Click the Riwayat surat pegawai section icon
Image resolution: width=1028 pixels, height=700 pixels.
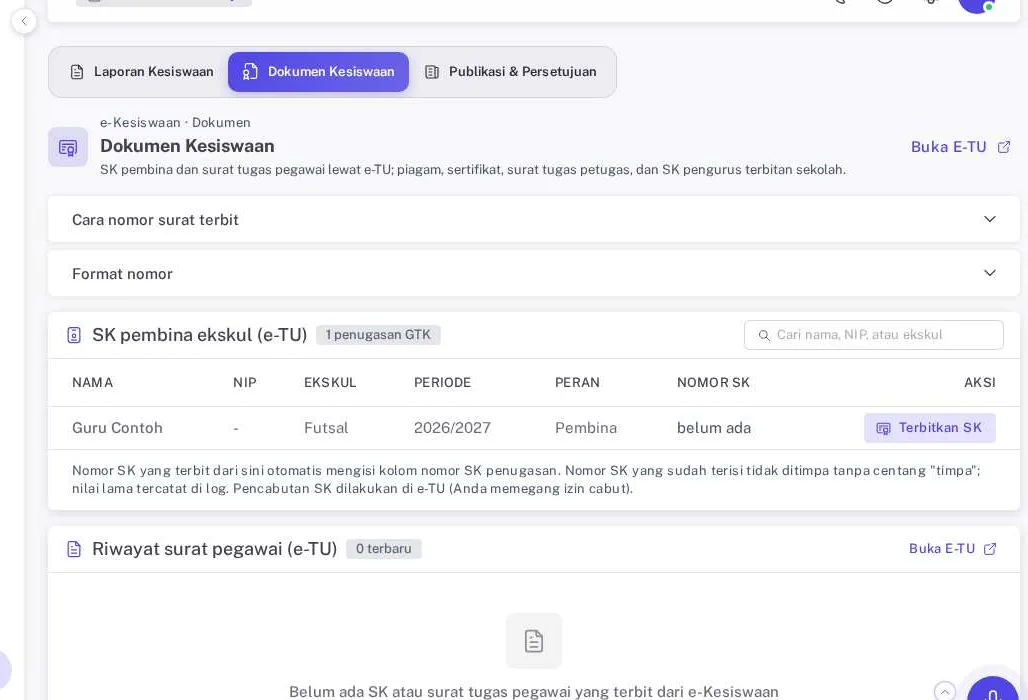pos(74,549)
